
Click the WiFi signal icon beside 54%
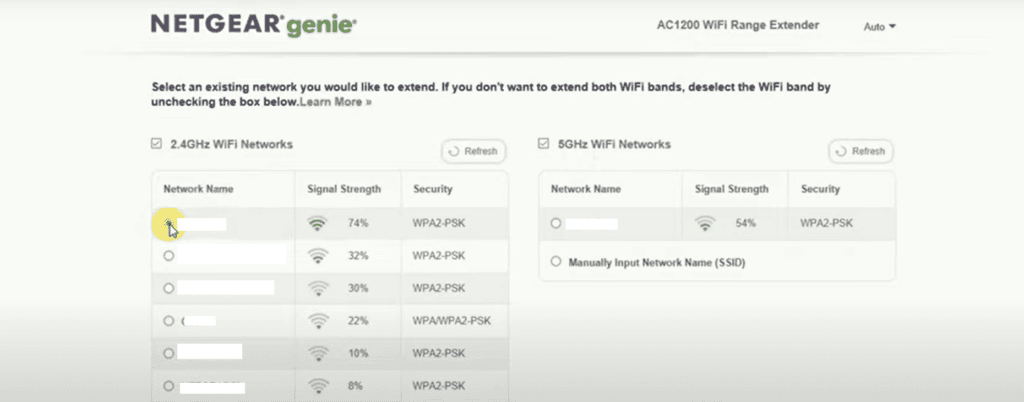[705, 224]
